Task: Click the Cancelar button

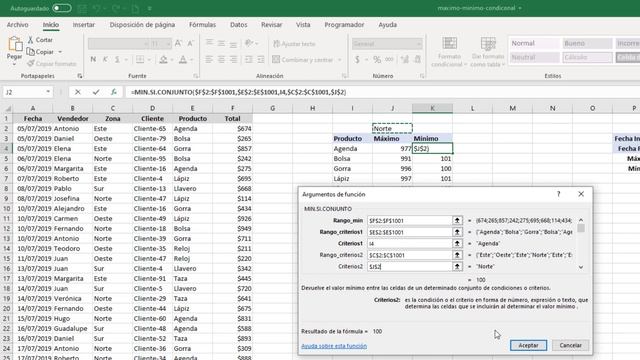Action: coord(570,345)
